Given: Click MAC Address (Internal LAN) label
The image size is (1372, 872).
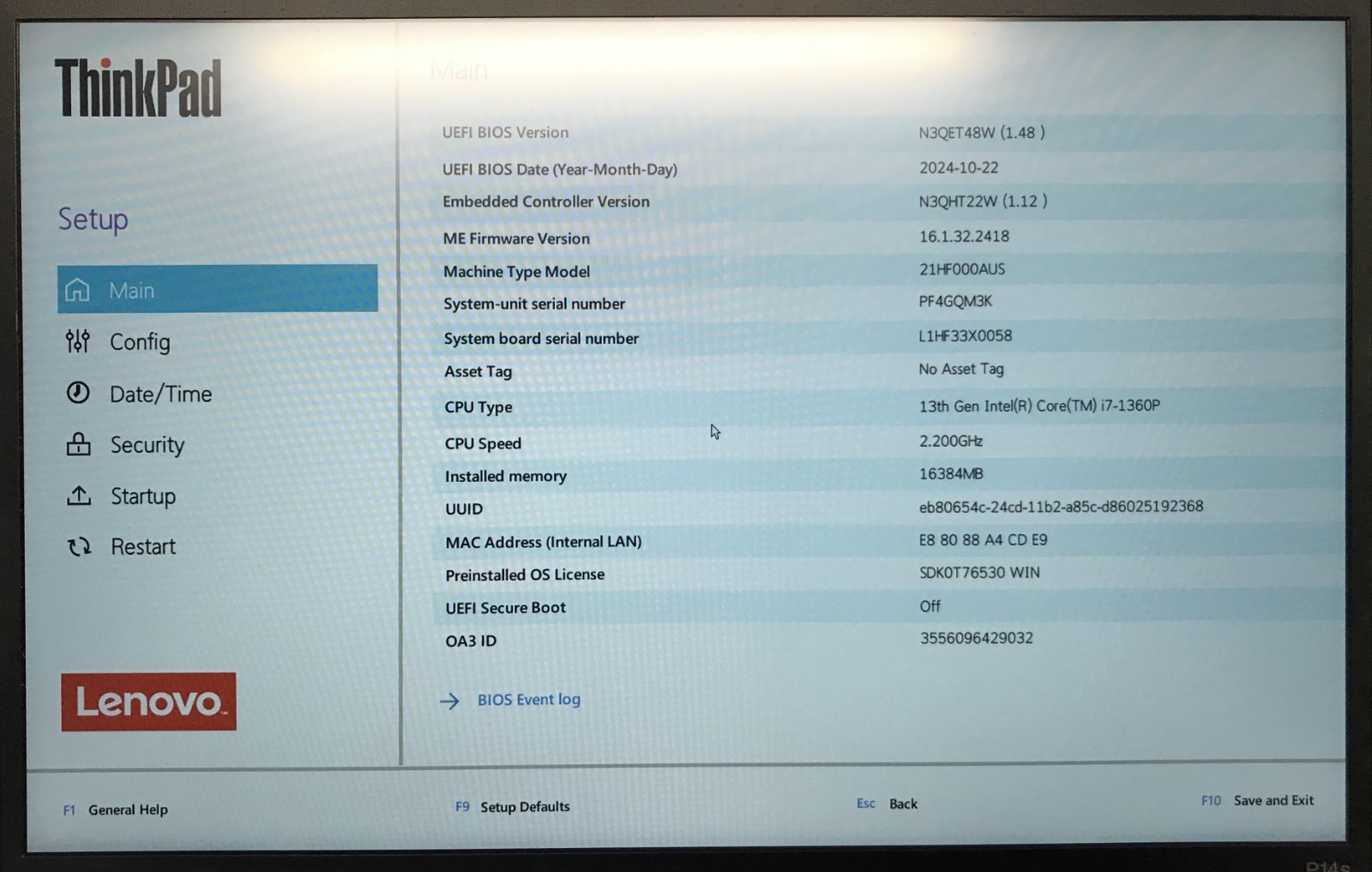Looking at the screenshot, I should click(x=544, y=542).
